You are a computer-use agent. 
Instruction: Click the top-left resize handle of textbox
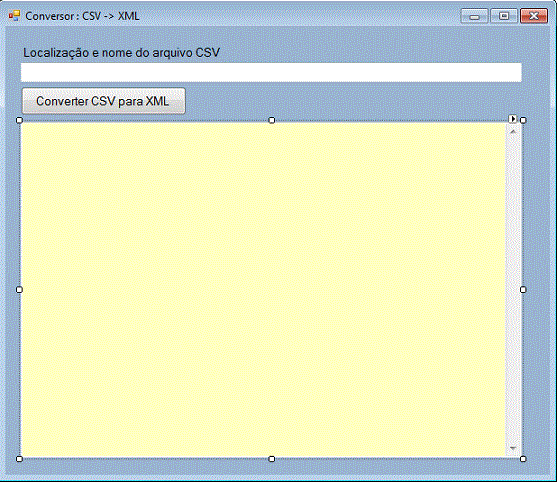coord(20,120)
